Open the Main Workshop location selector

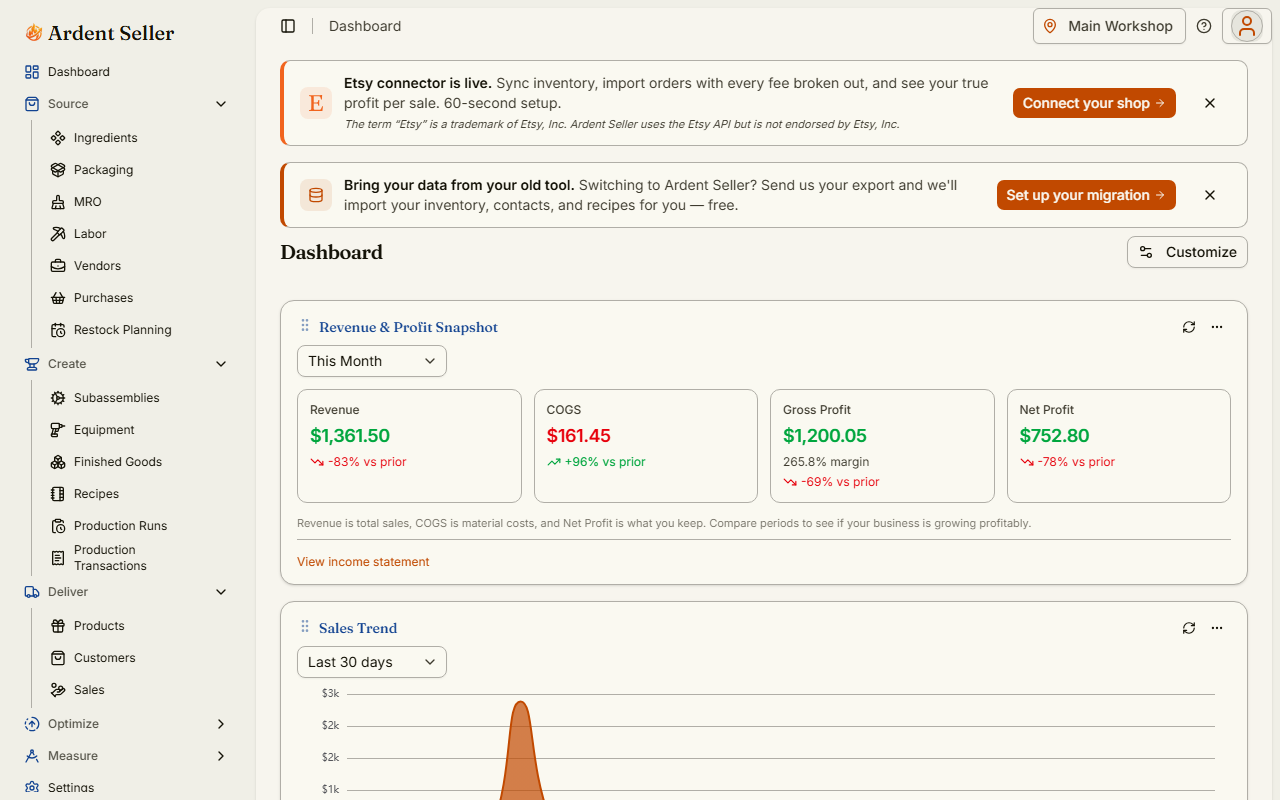[1109, 26]
